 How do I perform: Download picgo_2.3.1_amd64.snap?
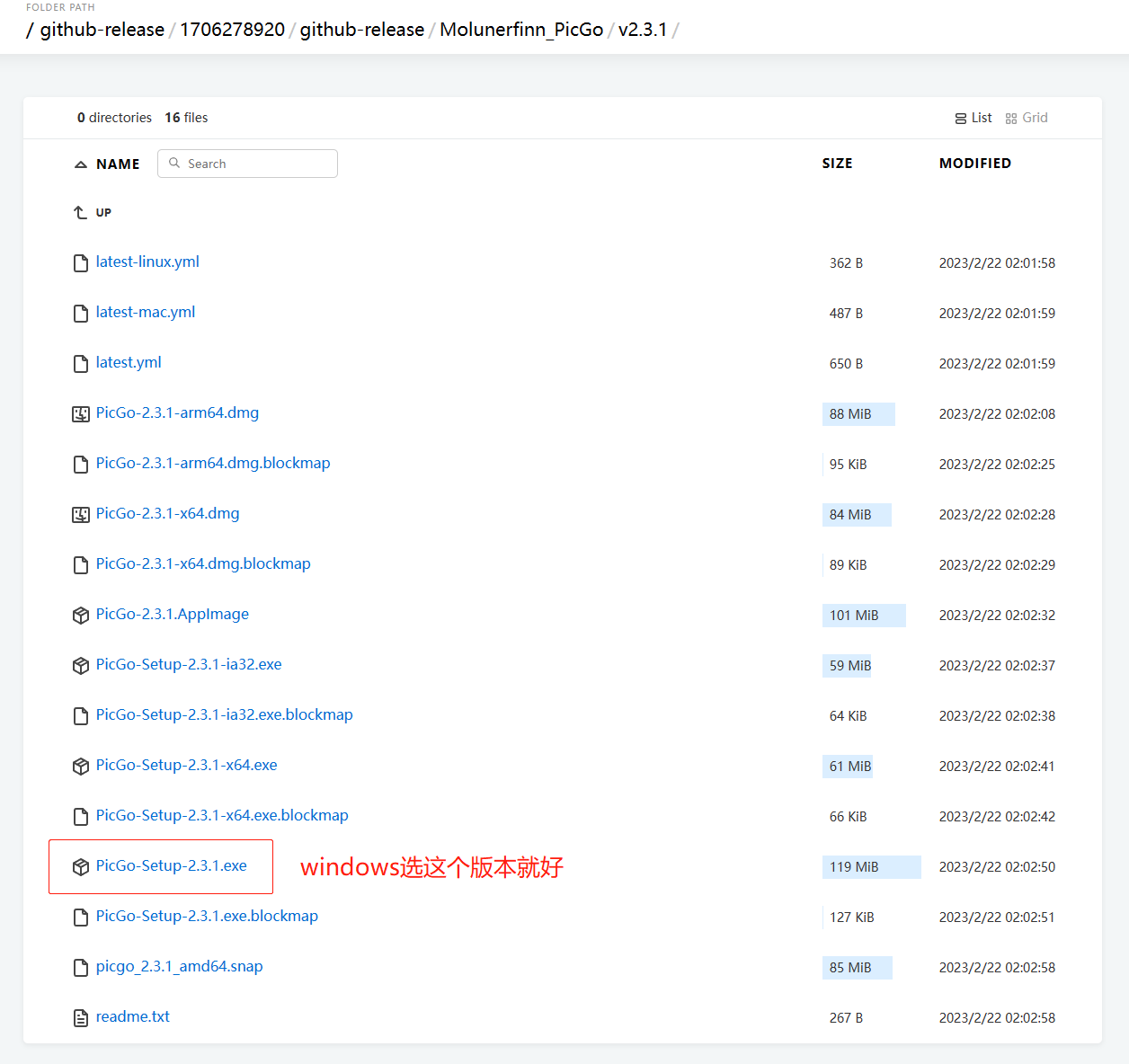pos(180,967)
